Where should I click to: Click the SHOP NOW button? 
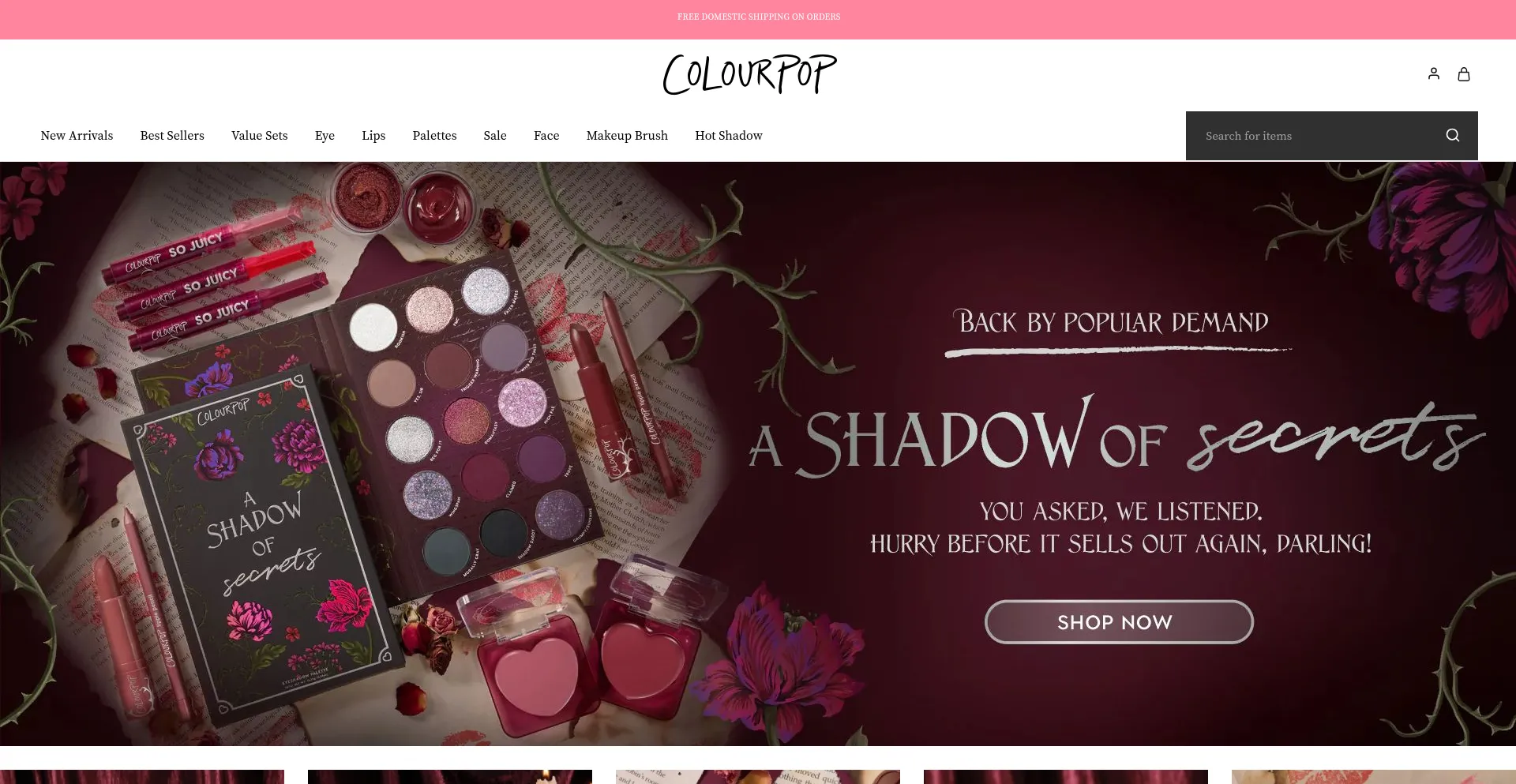pyautogui.click(x=1119, y=622)
